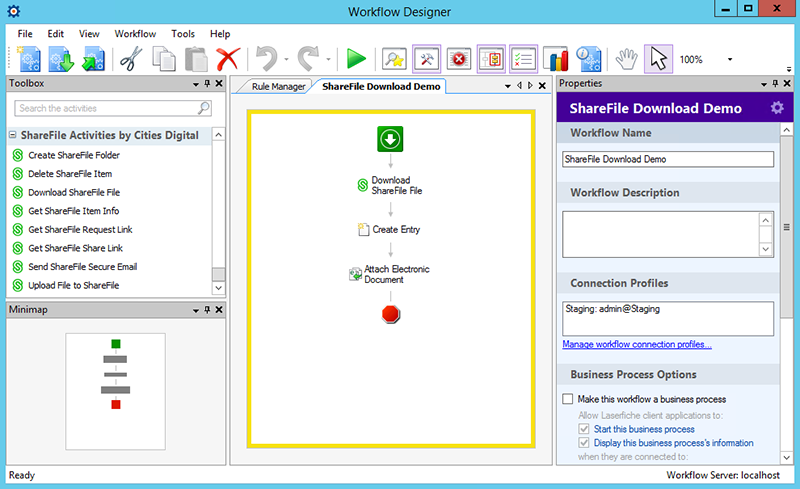
Task: Close the ShareFile Download Demo document tab
Action: (542, 86)
